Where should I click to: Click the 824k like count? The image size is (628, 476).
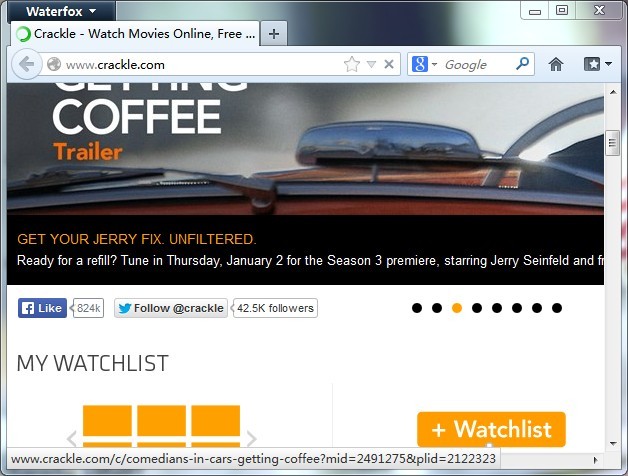point(89,308)
